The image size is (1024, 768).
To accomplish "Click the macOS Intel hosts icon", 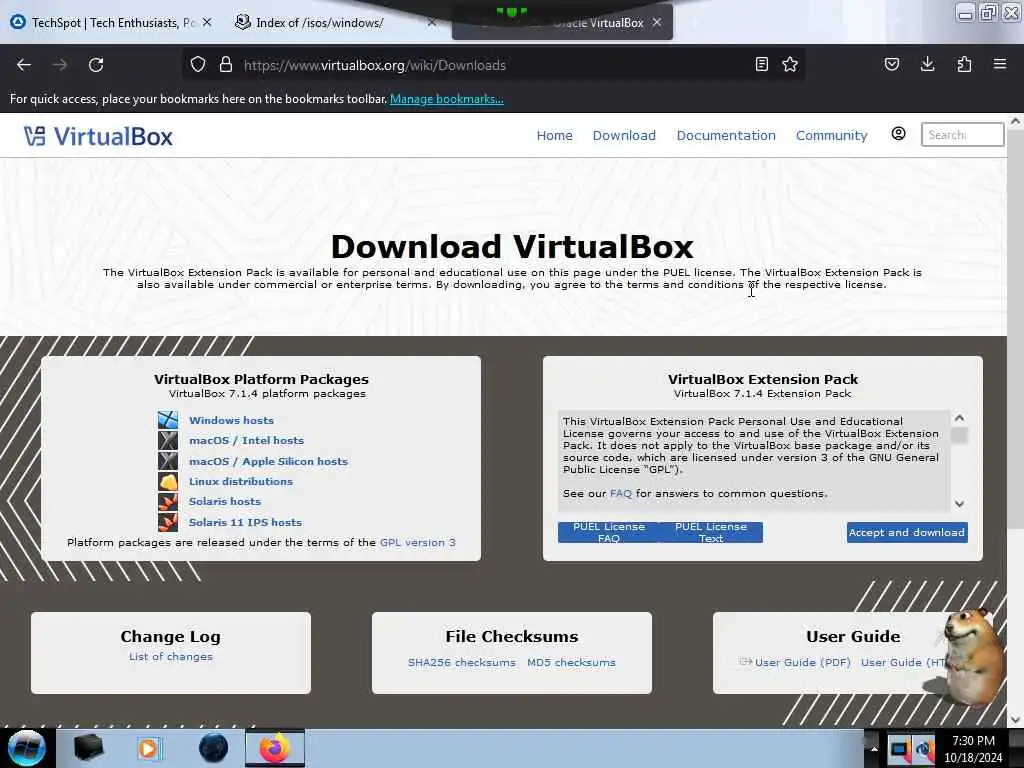I will pyautogui.click(x=168, y=440).
